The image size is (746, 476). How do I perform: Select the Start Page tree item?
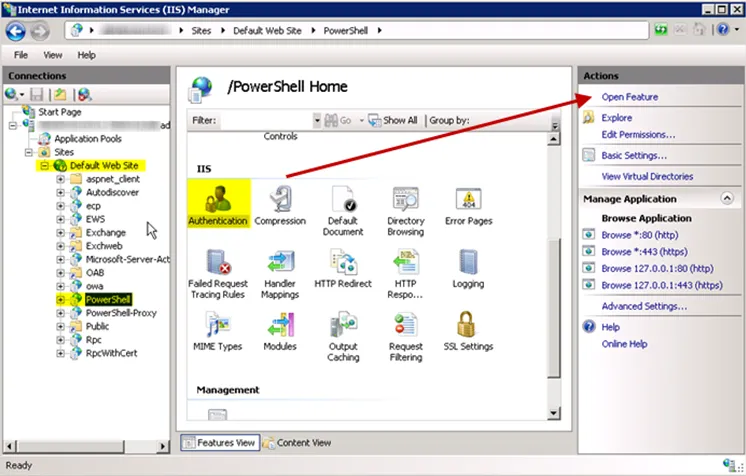tap(59, 112)
